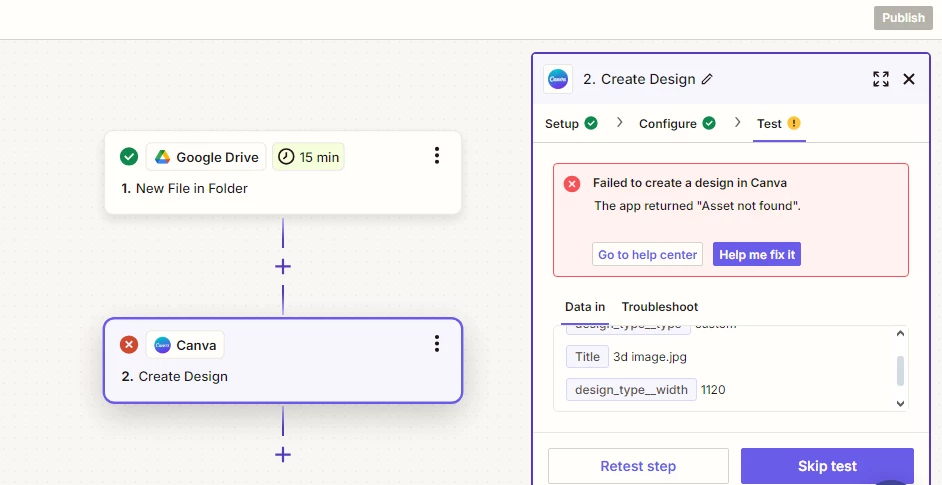
Task: Click the Go to help center button
Action: click(x=647, y=255)
